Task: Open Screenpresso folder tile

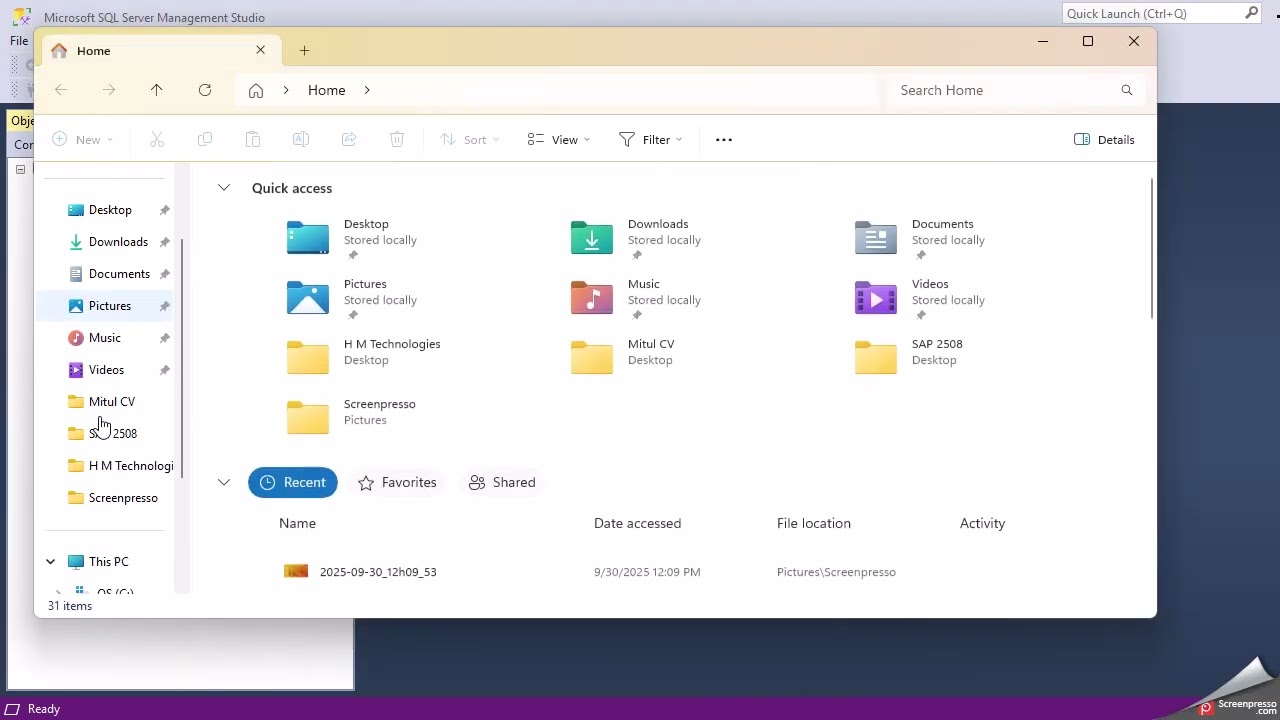Action: tap(351, 417)
